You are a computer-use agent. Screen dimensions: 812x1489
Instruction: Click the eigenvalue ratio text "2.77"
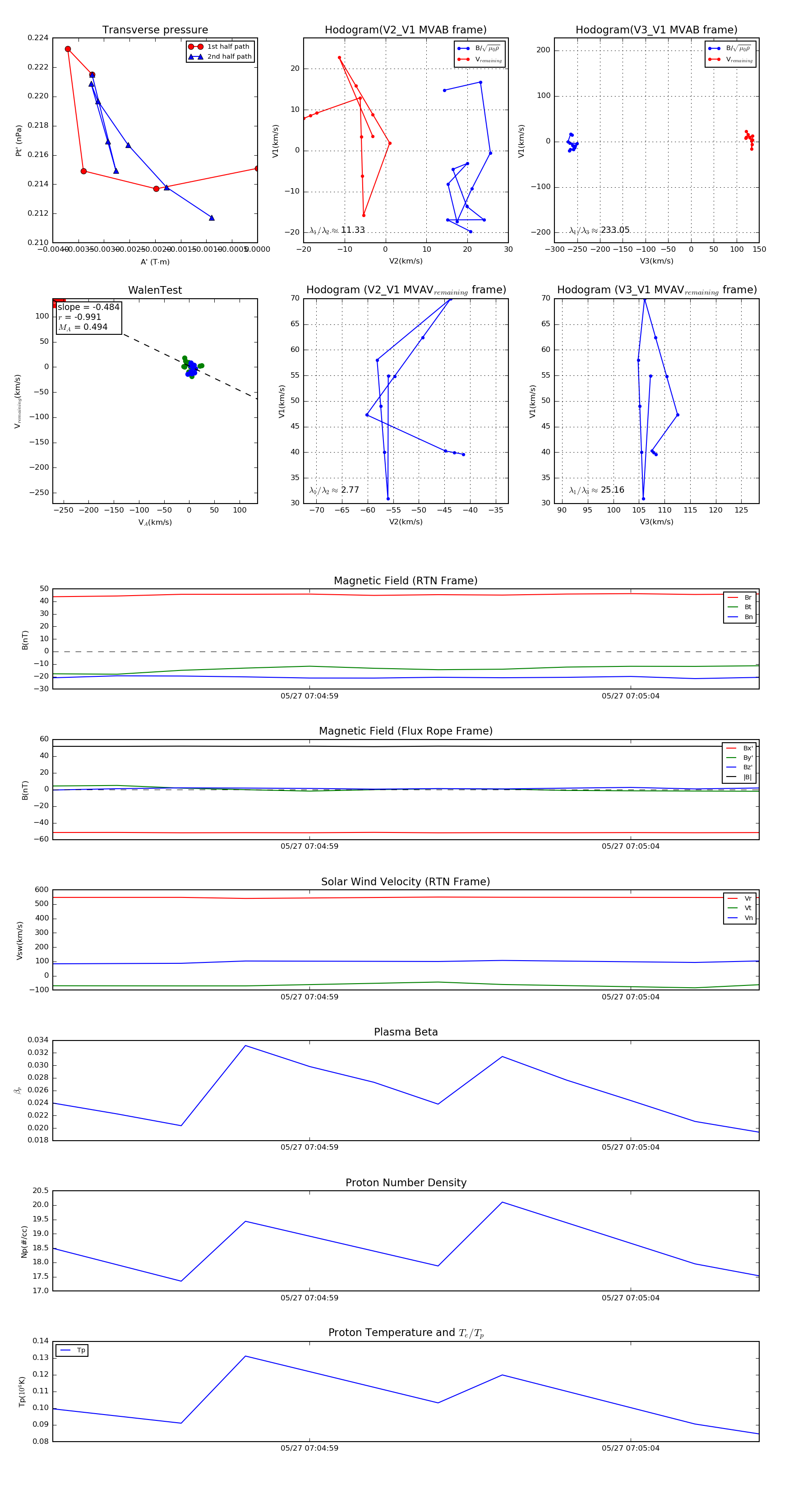[350, 490]
